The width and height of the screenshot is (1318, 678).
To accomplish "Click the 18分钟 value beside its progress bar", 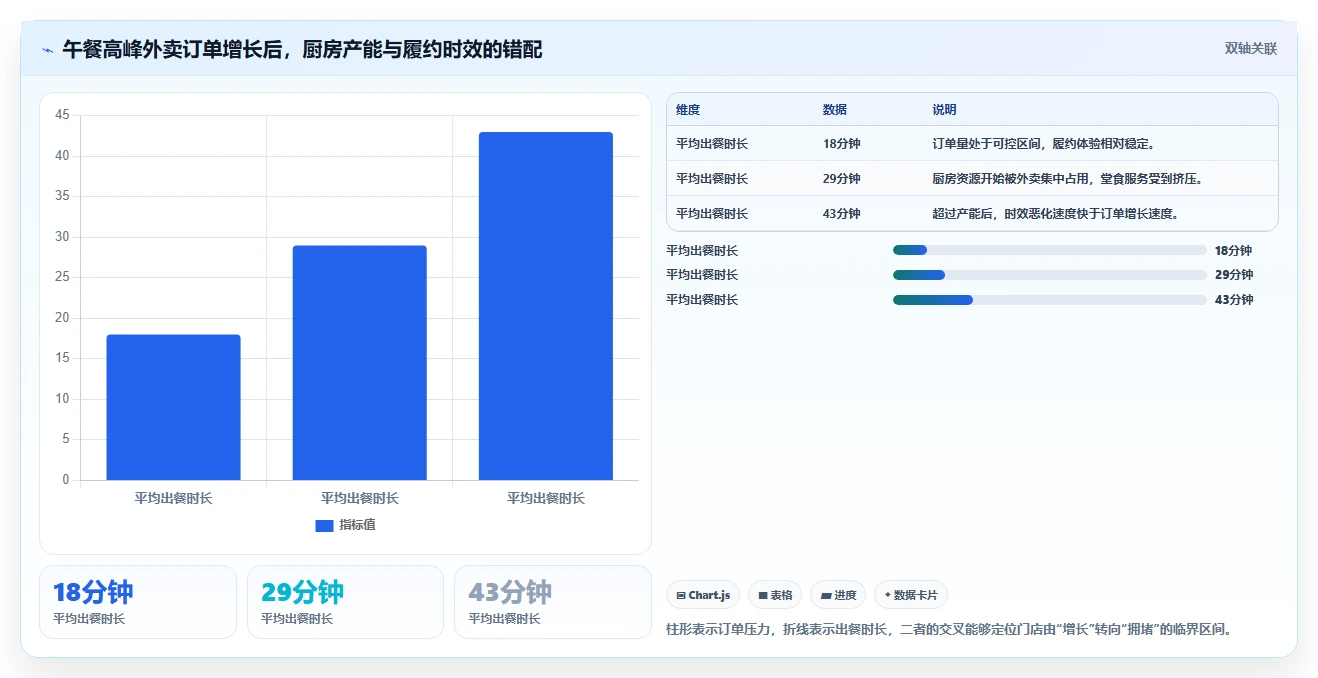I will [1233, 251].
